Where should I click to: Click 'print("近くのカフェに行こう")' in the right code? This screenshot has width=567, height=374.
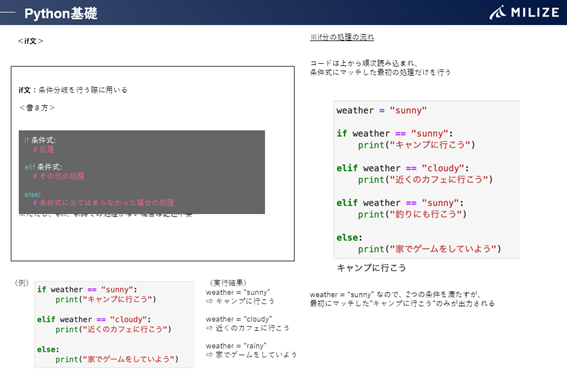[425, 179]
